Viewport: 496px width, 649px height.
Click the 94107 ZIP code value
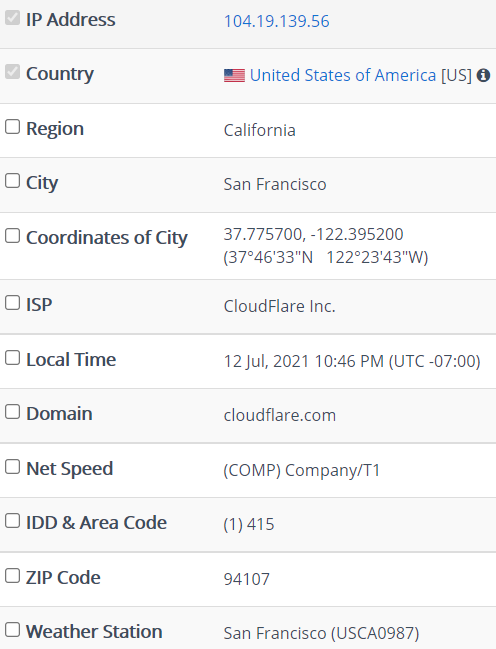pos(247,579)
